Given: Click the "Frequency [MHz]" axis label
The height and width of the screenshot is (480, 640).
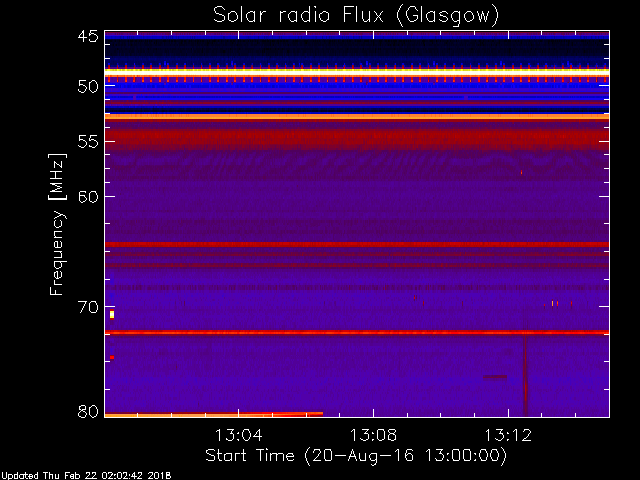Looking at the screenshot, I should coord(57,224).
